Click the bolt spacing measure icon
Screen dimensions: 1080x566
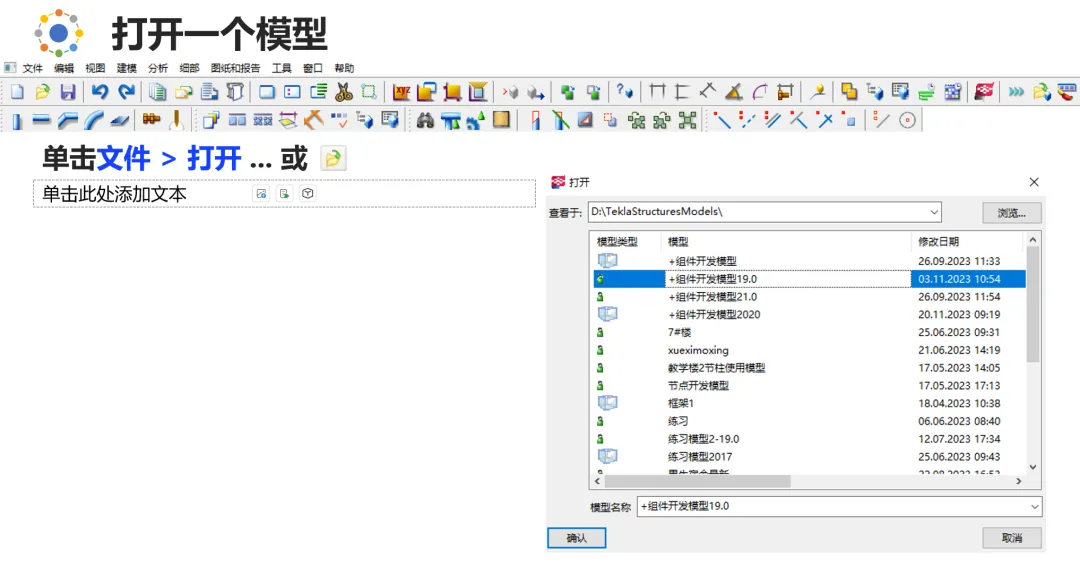pos(785,92)
